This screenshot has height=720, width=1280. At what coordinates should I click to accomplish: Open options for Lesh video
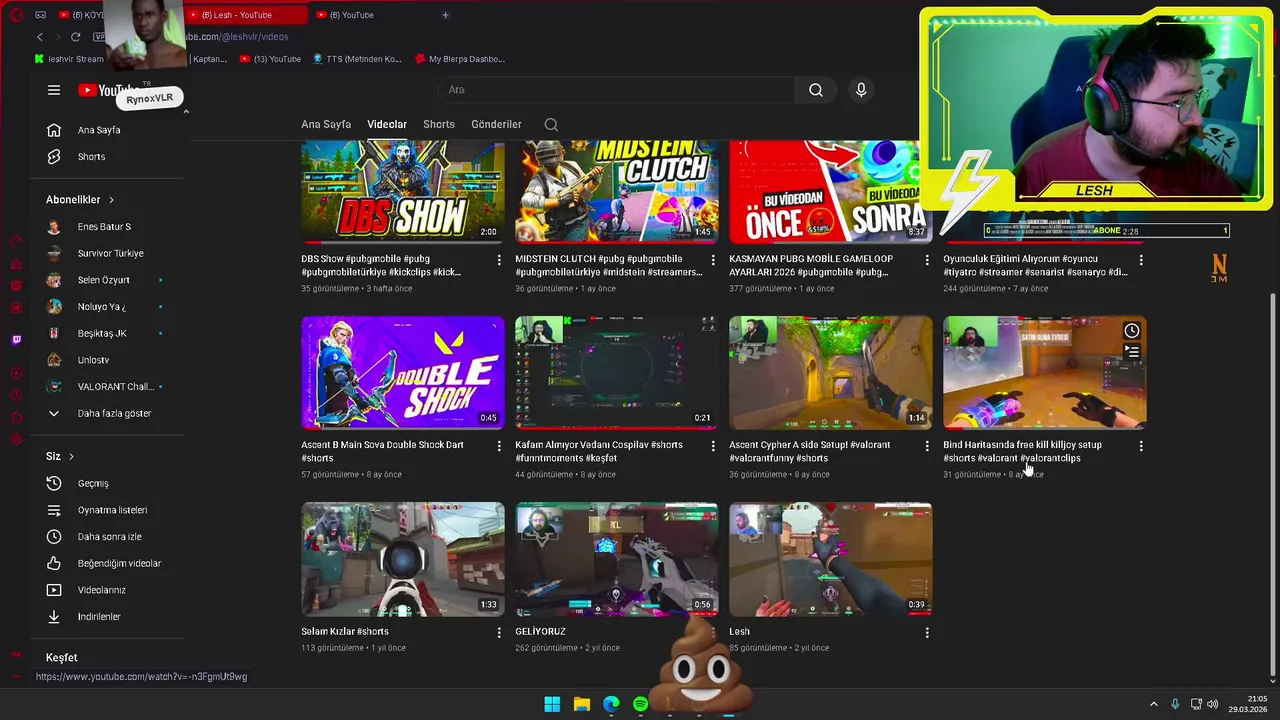point(927,633)
